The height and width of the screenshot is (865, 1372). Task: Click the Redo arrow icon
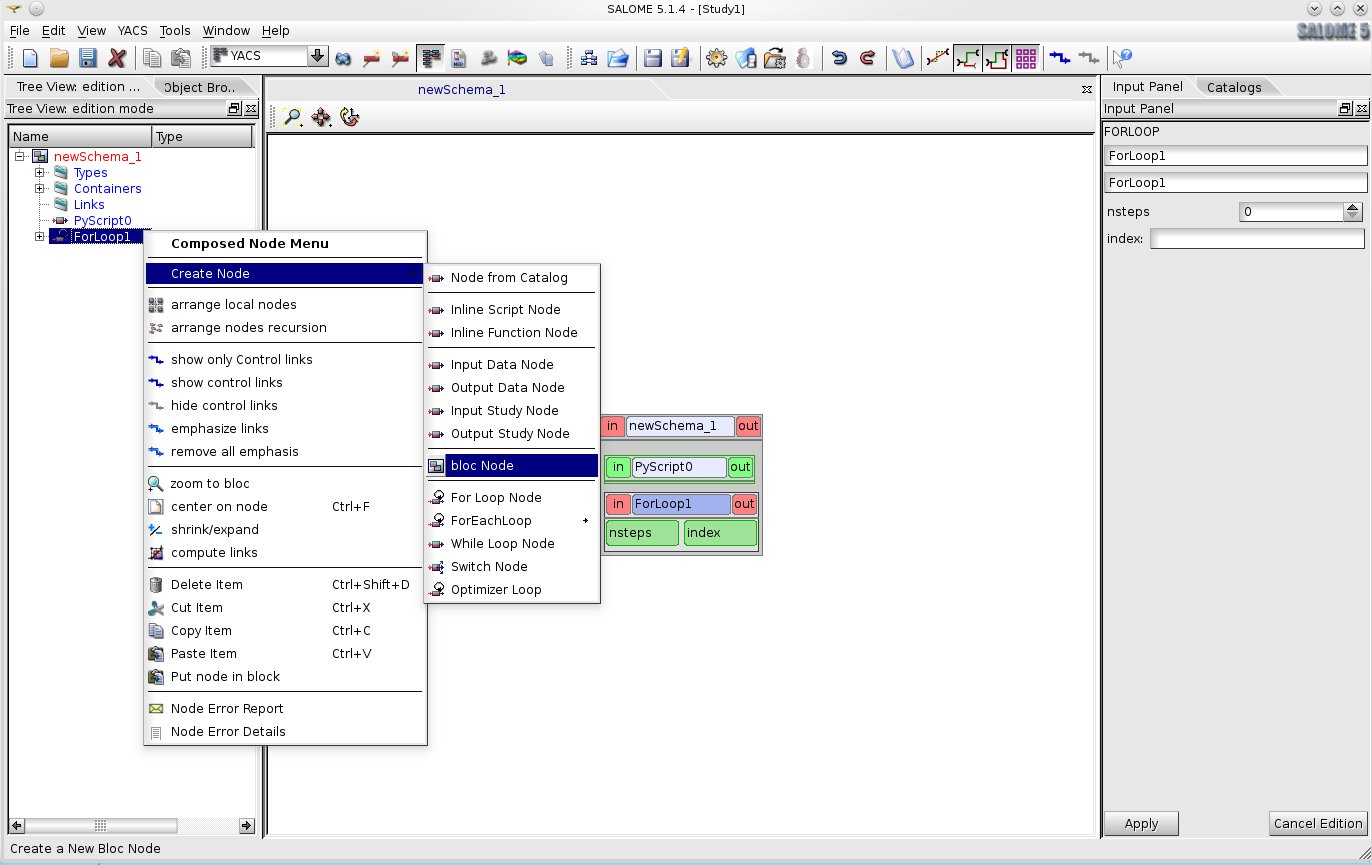[868, 58]
